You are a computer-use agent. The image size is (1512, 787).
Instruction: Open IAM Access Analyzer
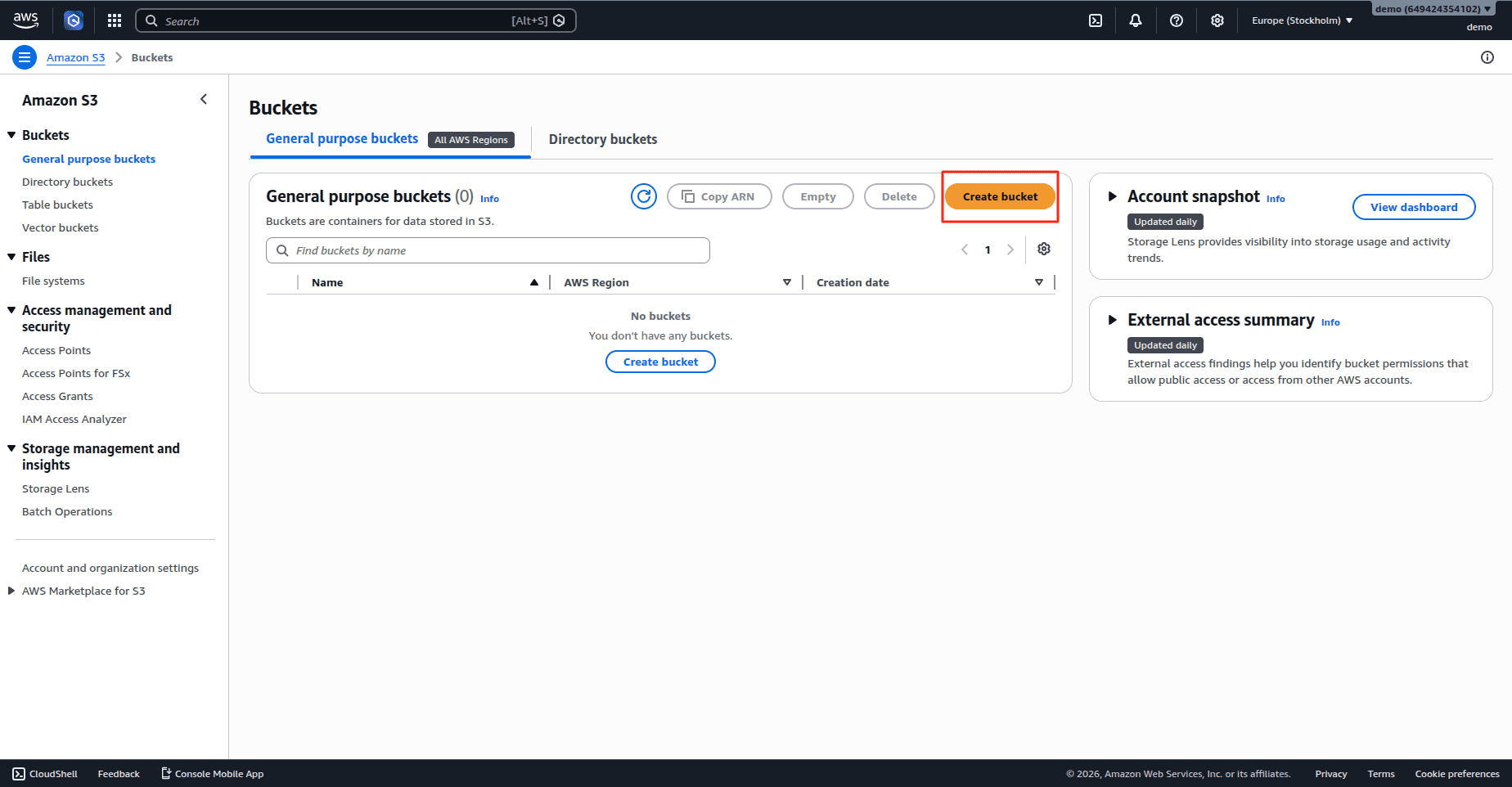click(x=74, y=419)
